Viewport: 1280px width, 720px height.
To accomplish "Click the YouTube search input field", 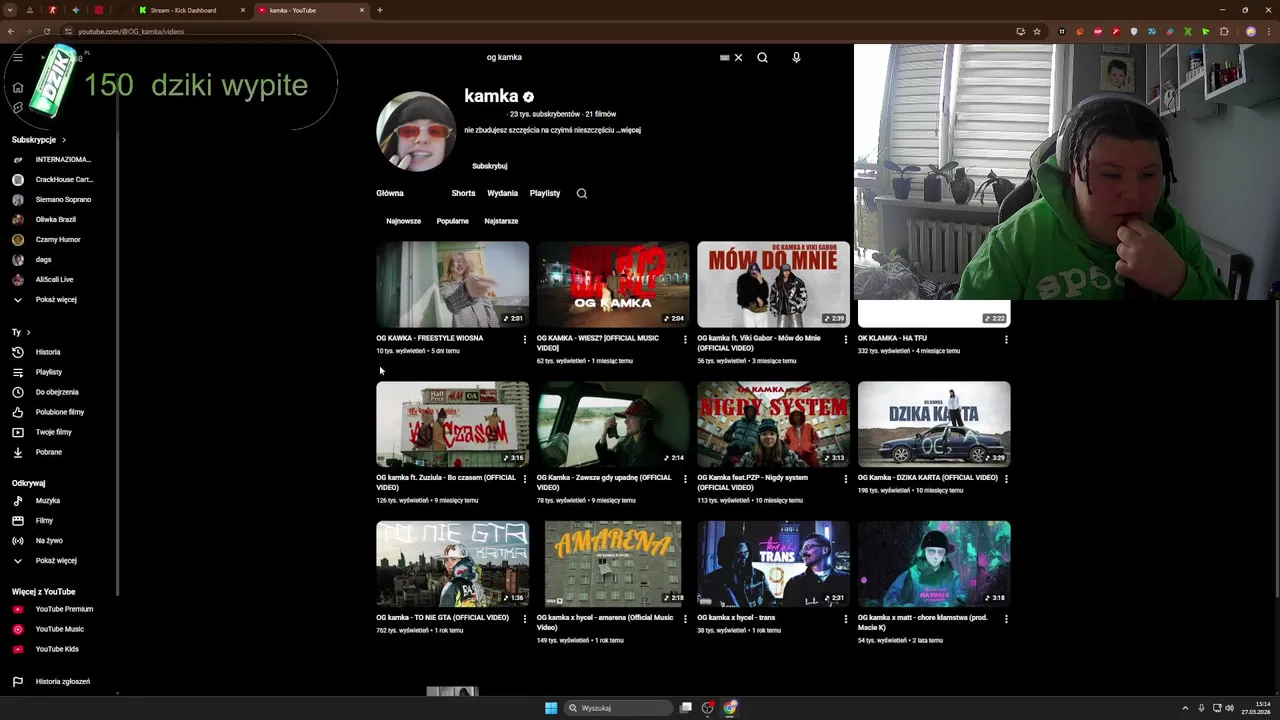I will click(x=600, y=57).
